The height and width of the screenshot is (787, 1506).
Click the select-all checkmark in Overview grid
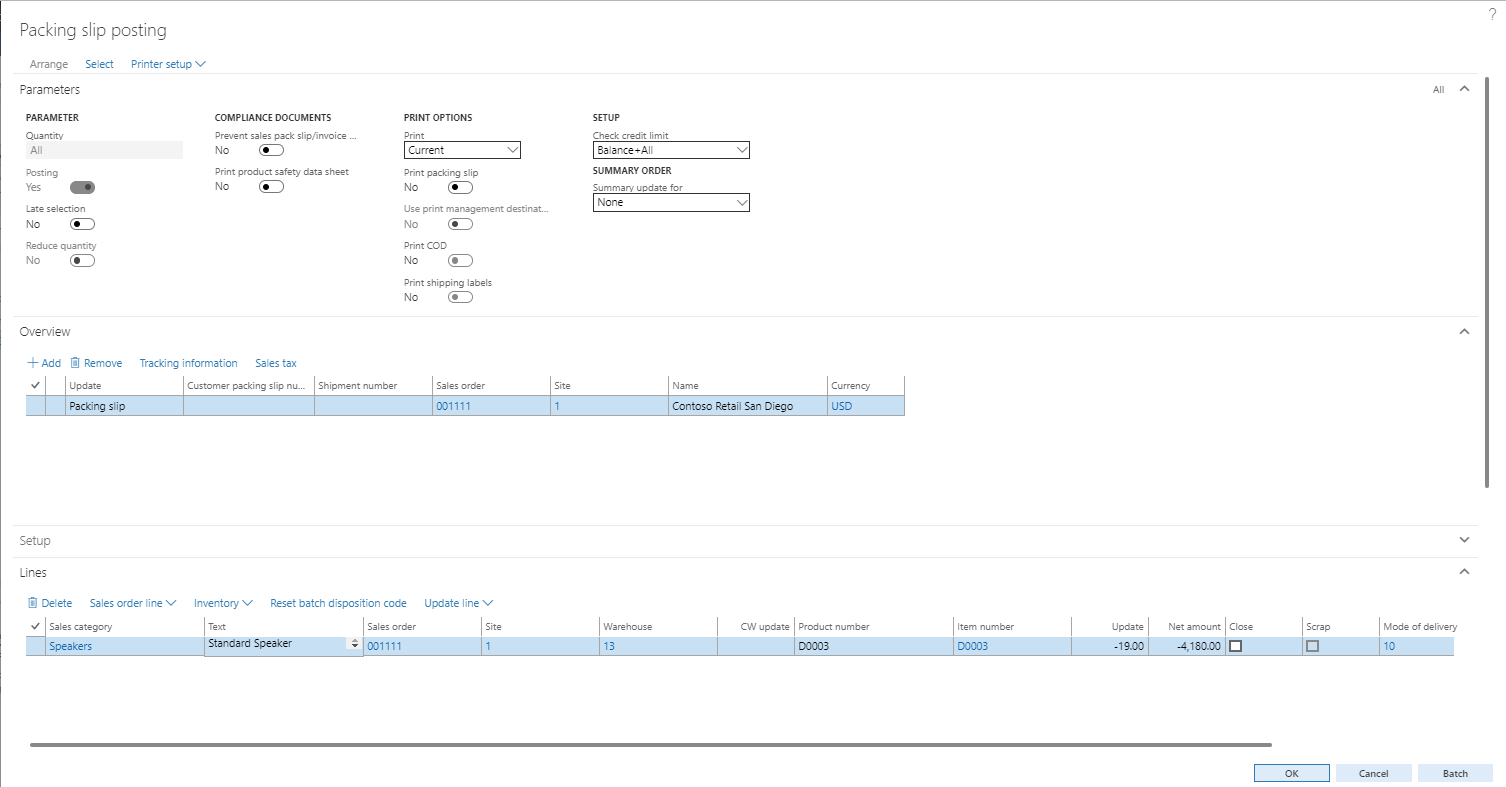pos(36,385)
